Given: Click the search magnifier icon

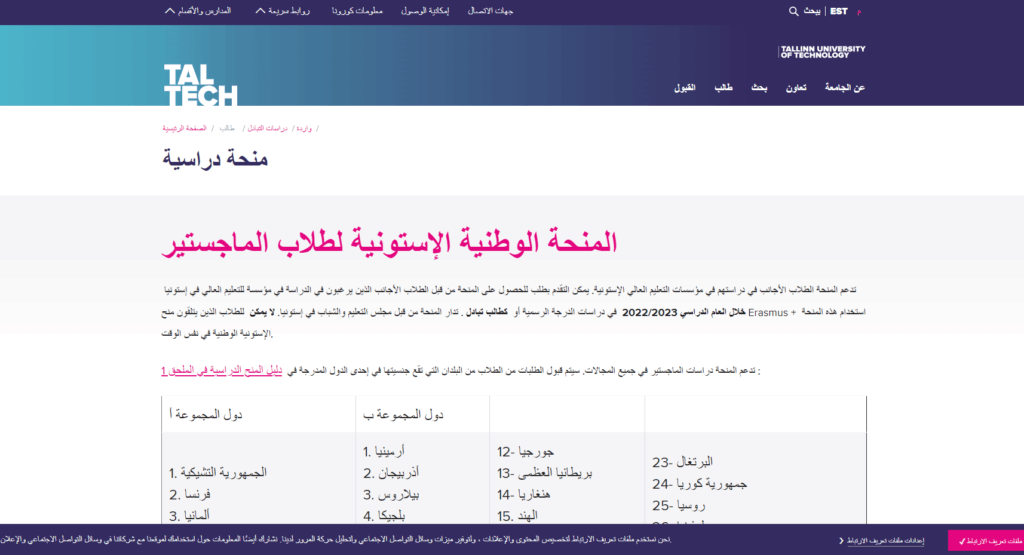Looking at the screenshot, I should click(x=793, y=11).
